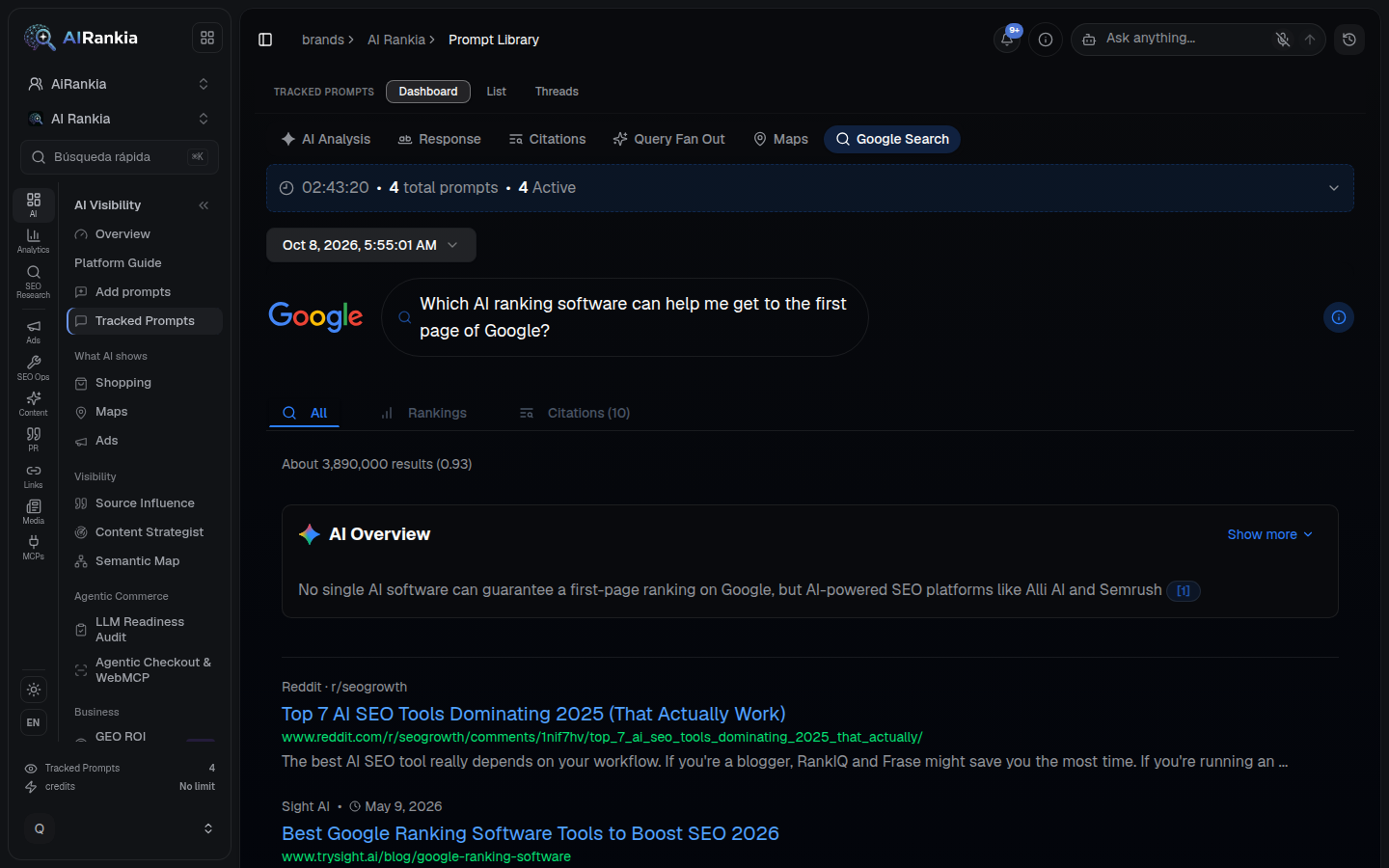
Task: Open the app grid icon beside AIRankia logo
Action: (206, 38)
